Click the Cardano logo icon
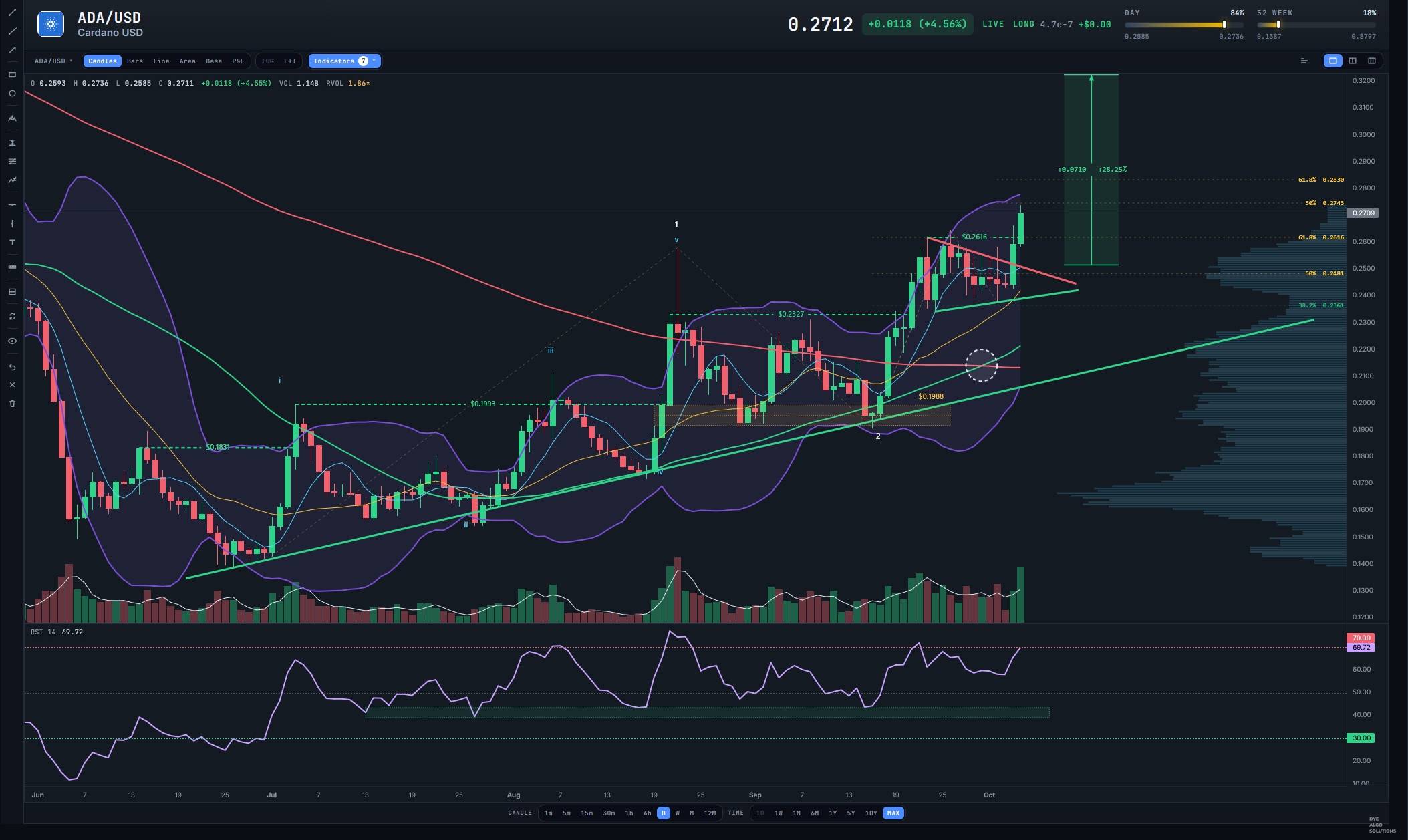 coord(51,24)
